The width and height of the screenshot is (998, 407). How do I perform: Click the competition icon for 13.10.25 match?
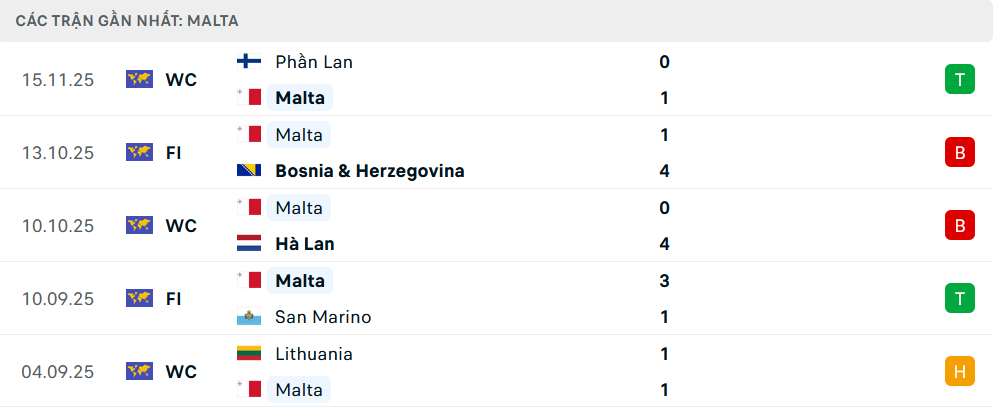coord(139,153)
